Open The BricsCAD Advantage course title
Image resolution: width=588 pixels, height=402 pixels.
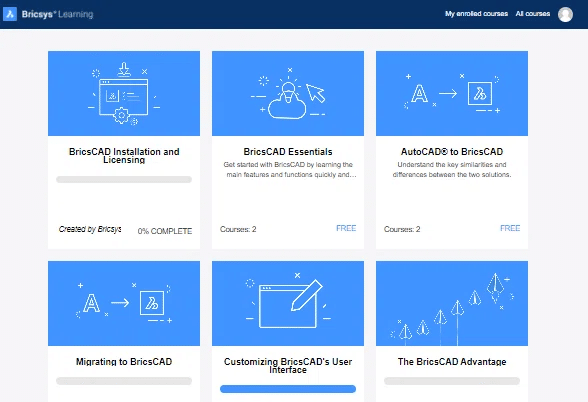point(452,362)
